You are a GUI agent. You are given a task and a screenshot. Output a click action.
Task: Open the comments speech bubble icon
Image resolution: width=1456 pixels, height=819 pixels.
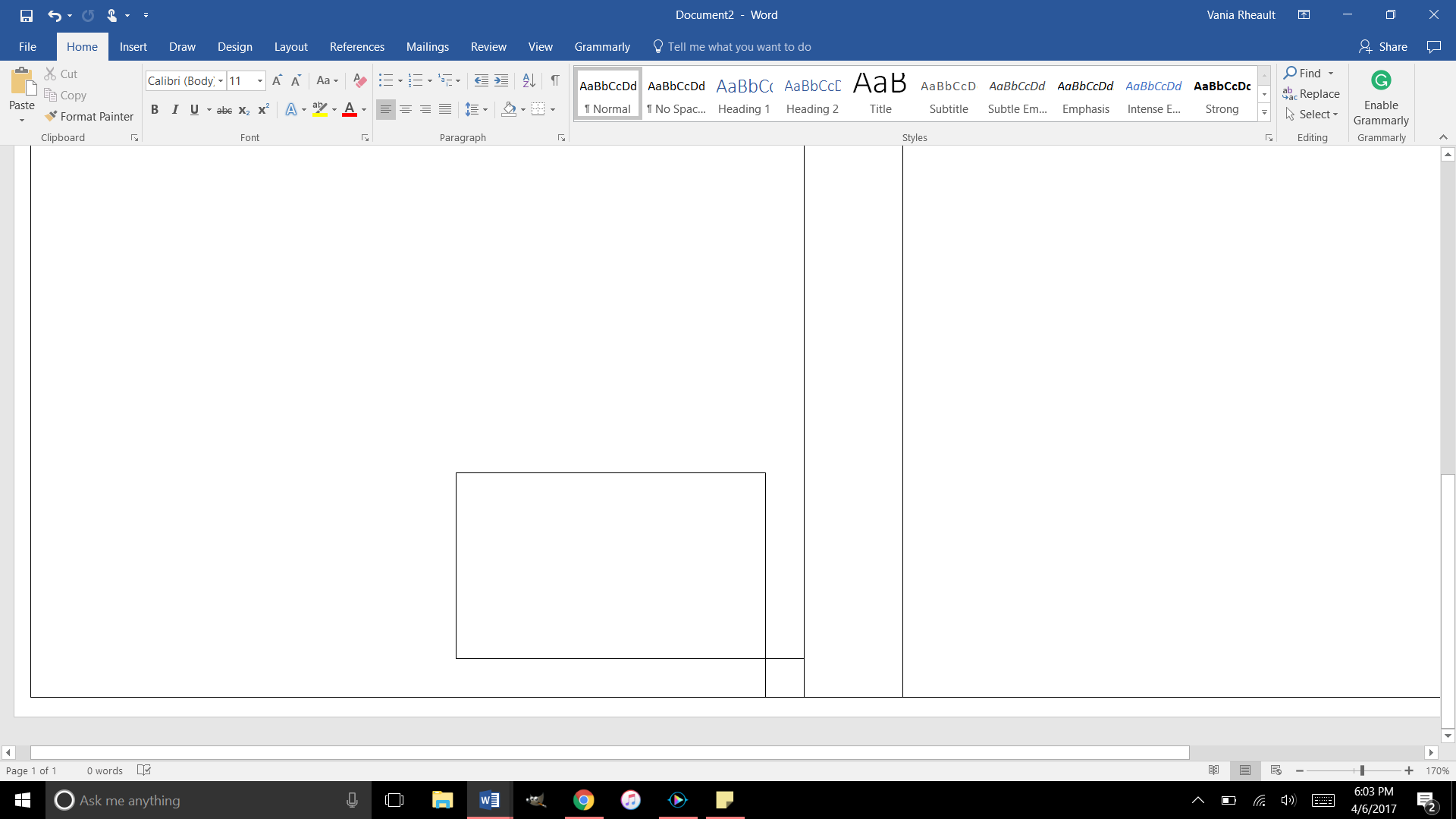pyautogui.click(x=1433, y=47)
